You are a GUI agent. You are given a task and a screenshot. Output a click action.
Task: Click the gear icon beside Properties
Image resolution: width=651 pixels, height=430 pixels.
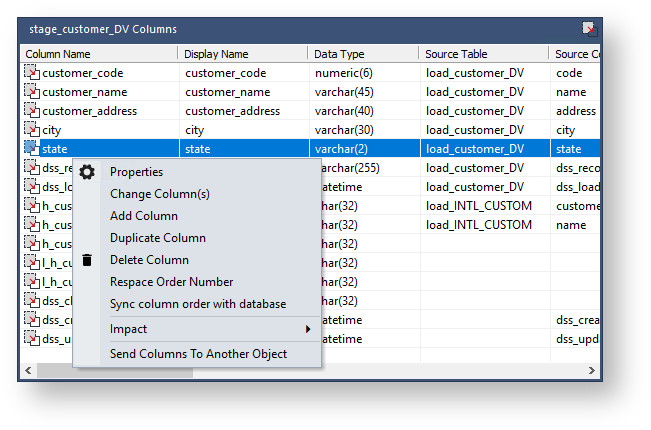click(x=87, y=172)
